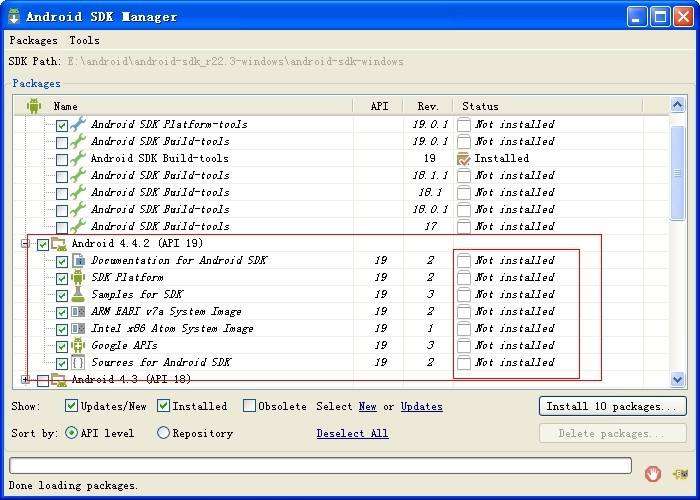The image size is (700, 500).
Task: Click the Android 4.3 folder icon
Action: click(59, 379)
